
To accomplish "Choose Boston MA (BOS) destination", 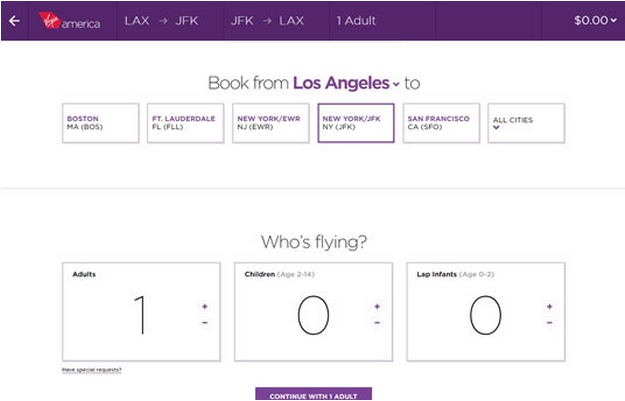I will [x=101, y=123].
